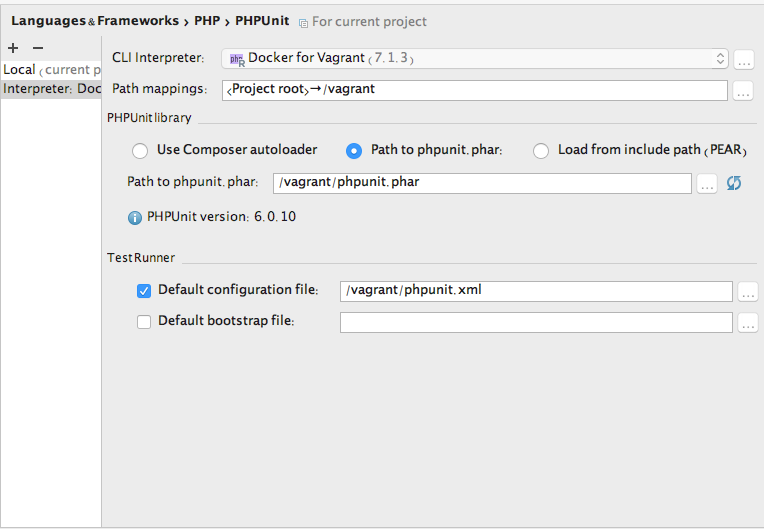Select the Interpreter: Docker list entry
Screen dimensions: 764x529
coord(51,89)
